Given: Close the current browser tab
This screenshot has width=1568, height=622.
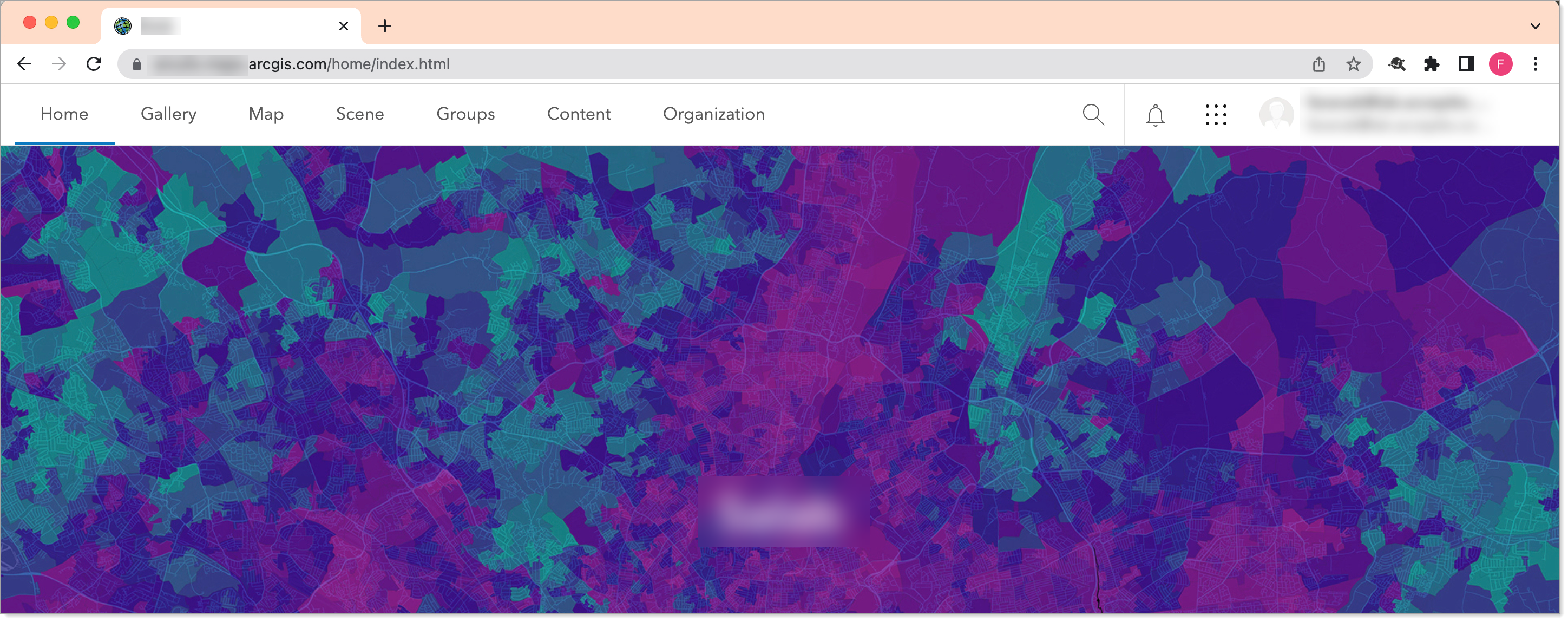Looking at the screenshot, I should (343, 26).
